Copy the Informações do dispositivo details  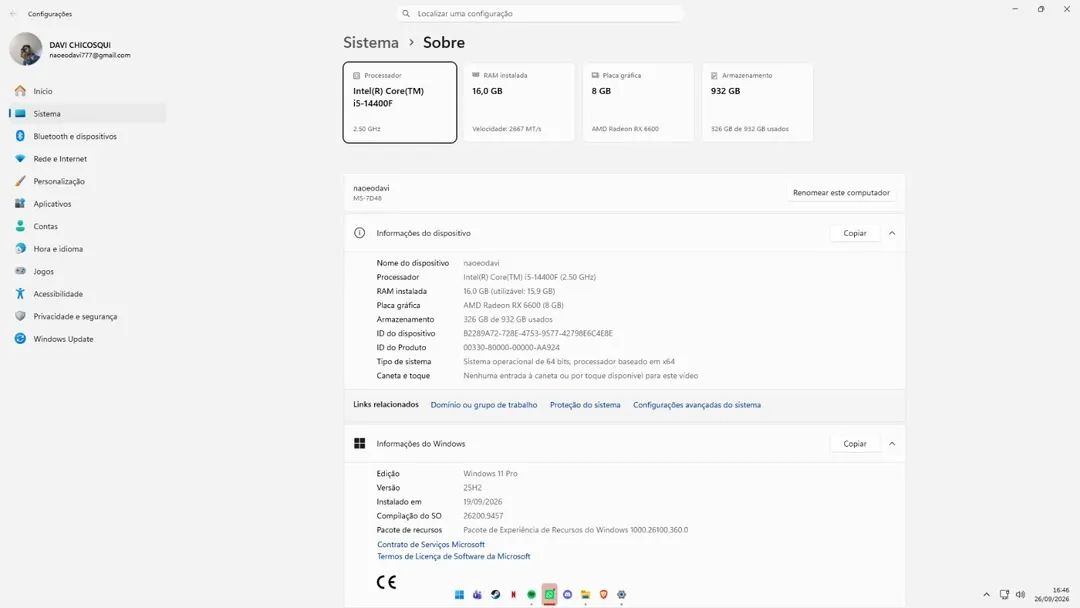pos(855,233)
